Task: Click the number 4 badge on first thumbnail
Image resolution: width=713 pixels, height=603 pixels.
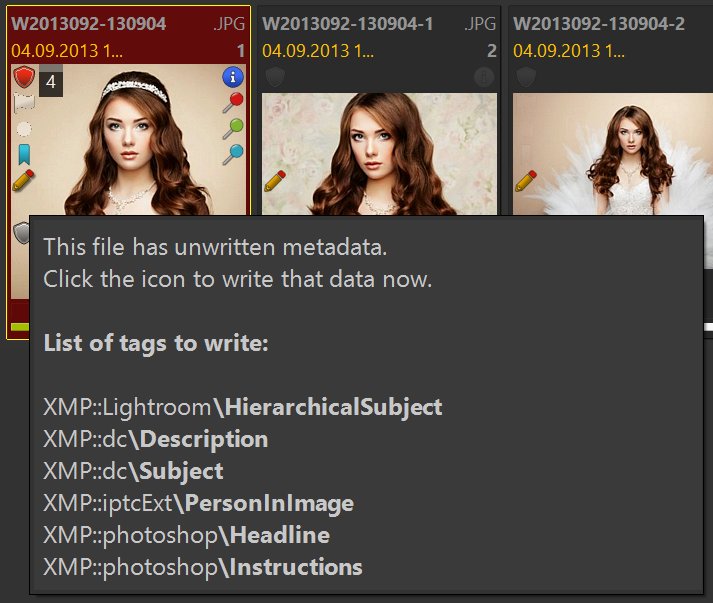Action: pos(50,82)
